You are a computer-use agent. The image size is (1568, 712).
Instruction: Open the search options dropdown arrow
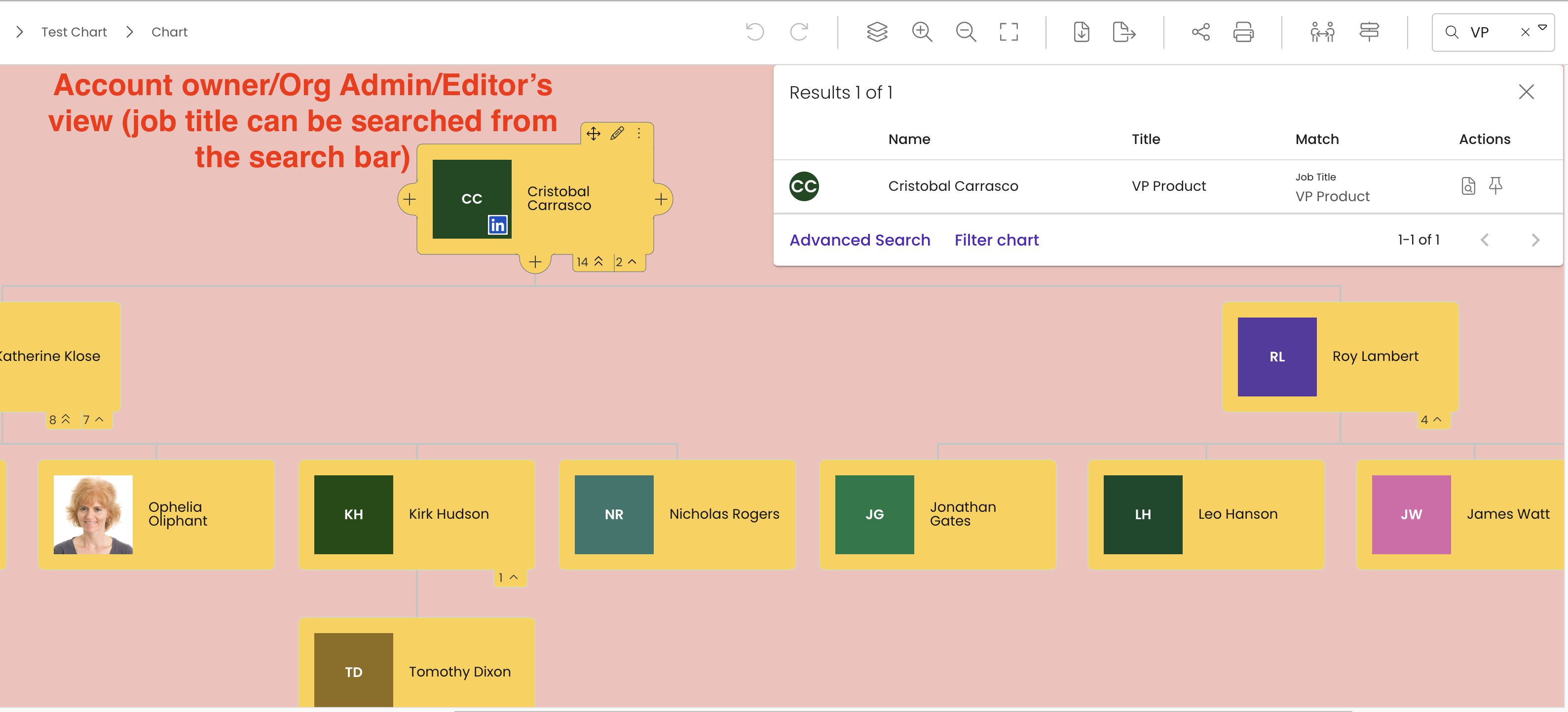coord(1542,28)
